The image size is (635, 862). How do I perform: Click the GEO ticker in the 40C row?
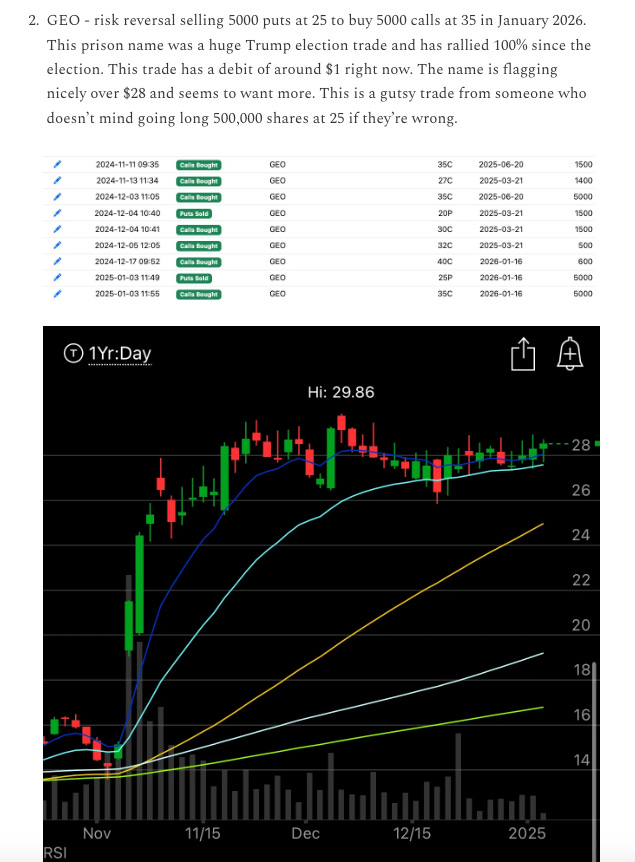click(278, 261)
